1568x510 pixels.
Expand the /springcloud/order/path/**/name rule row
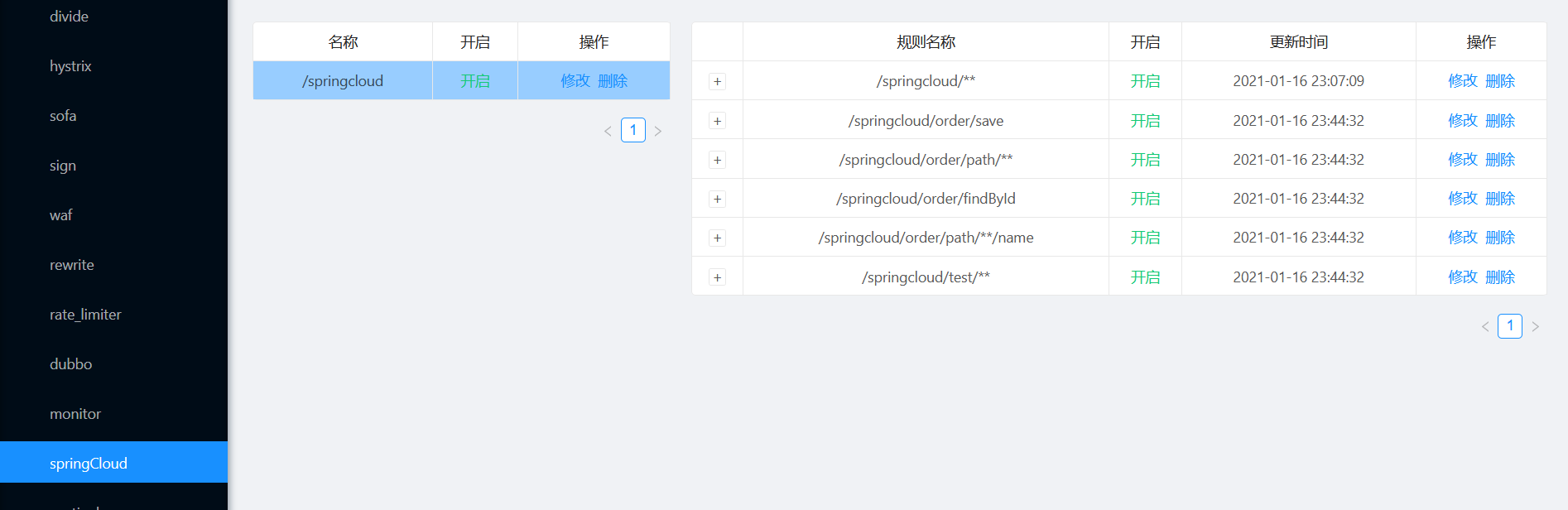pos(718,238)
